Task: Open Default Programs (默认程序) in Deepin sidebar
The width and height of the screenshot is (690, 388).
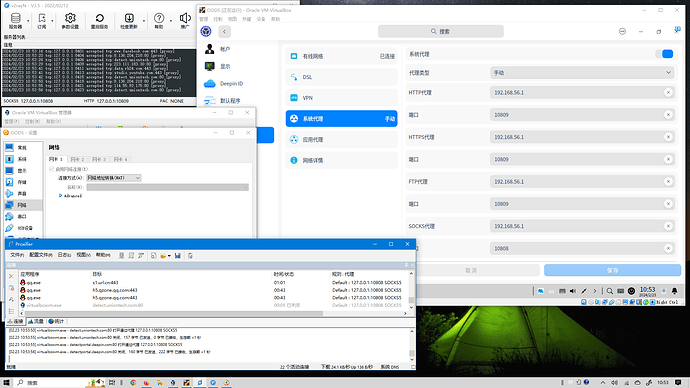Action: 230,101
